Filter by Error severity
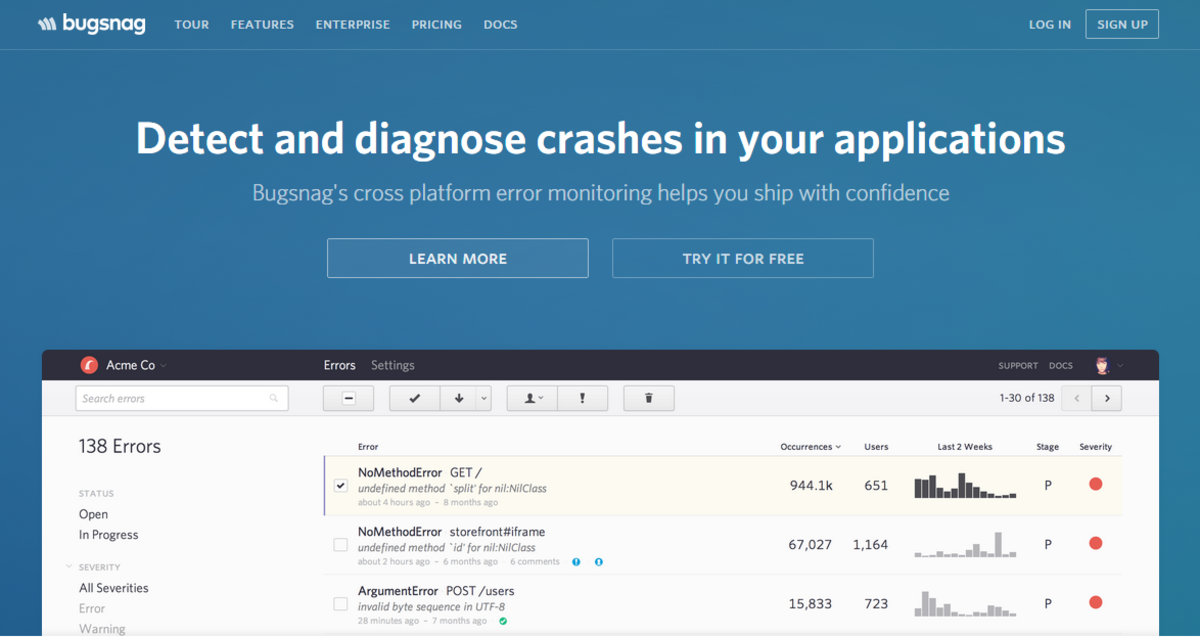The height and width of the screenshot is (637, 1200). point(92,608)
